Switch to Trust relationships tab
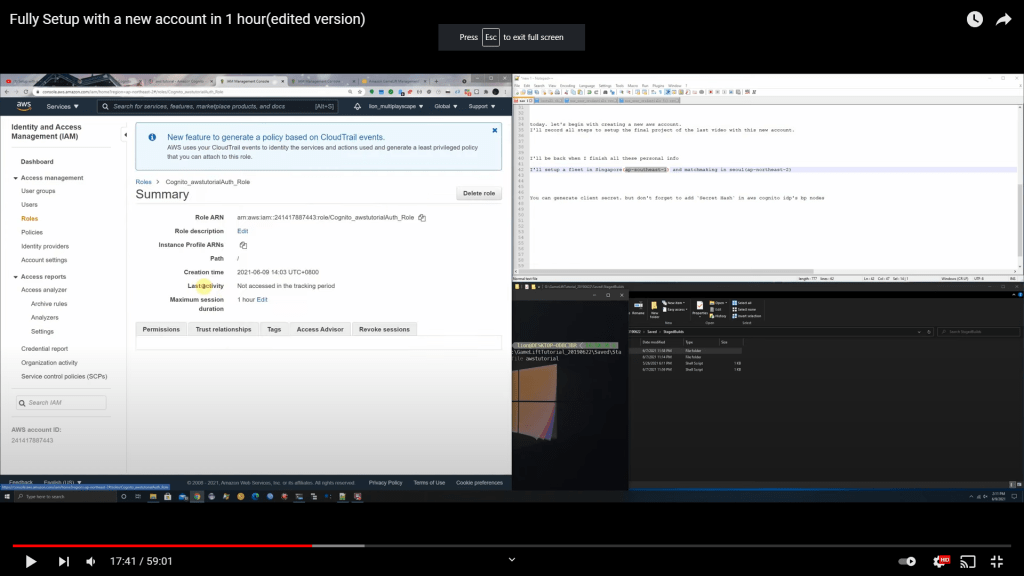 223,329
